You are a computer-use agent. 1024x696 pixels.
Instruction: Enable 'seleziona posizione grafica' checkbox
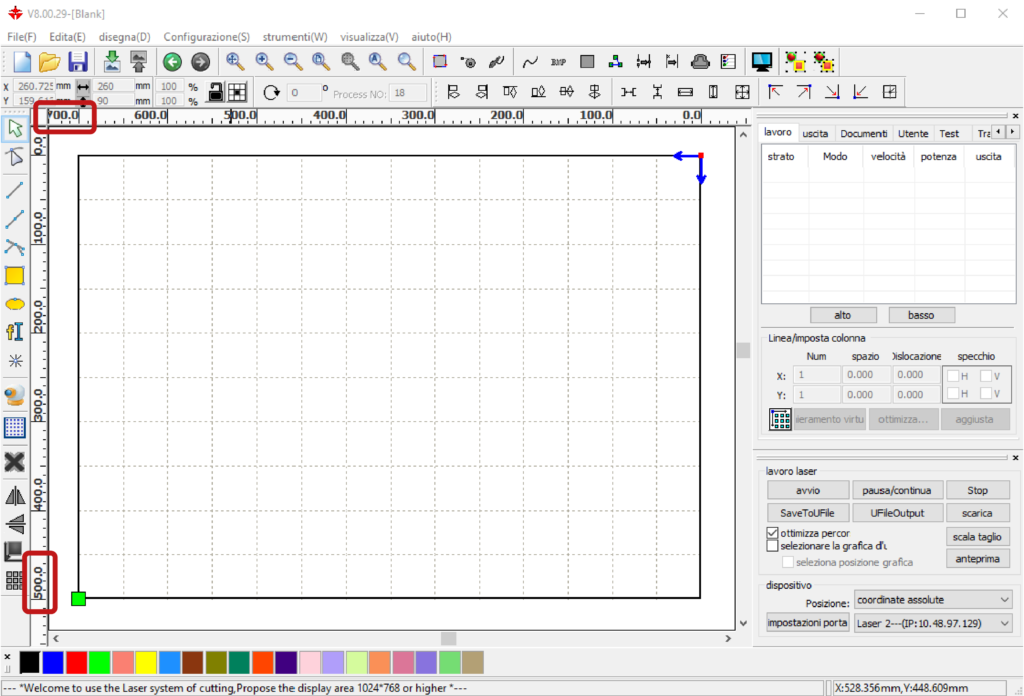point(788,562)
